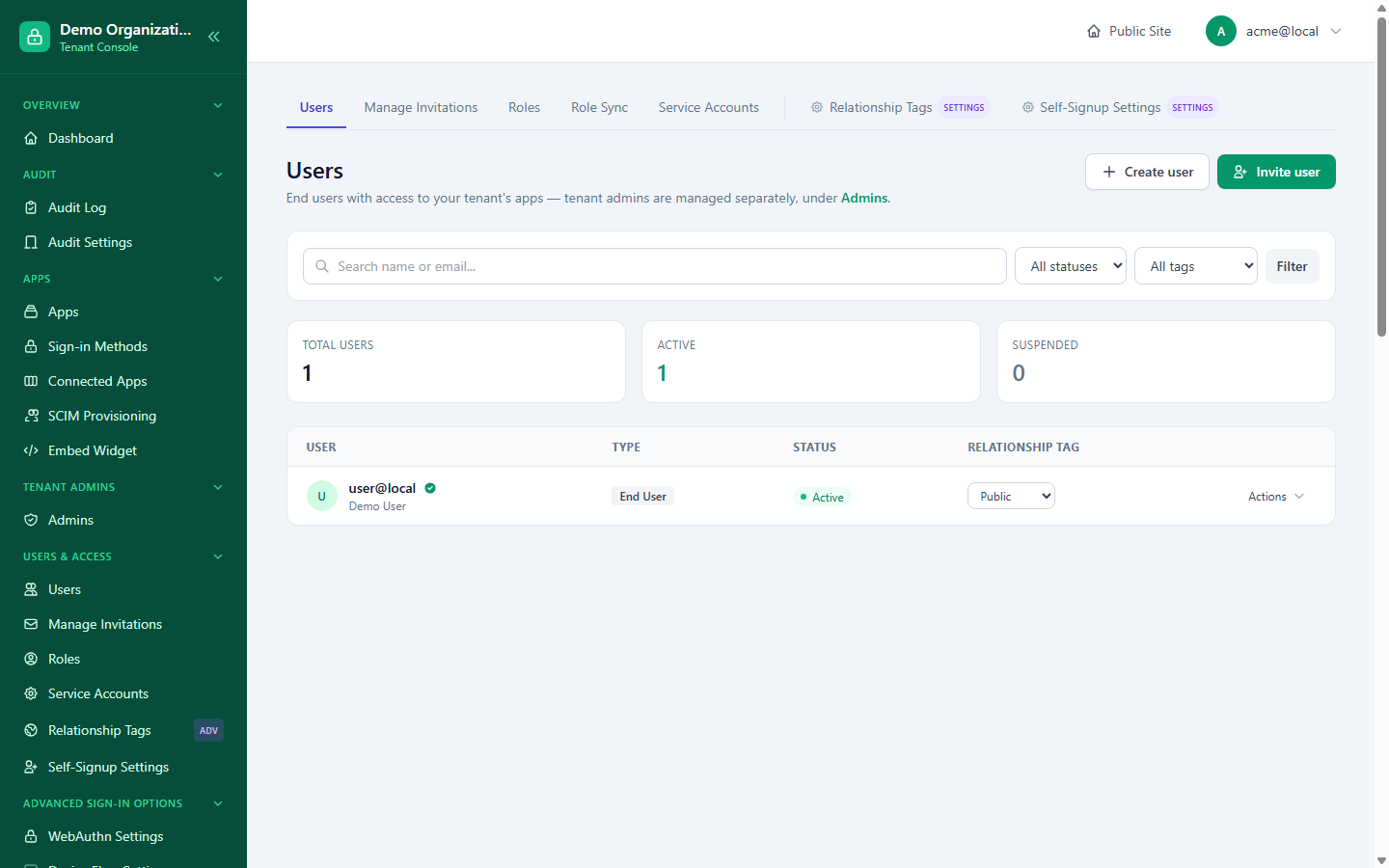Collapse the Users & Access sidebar section

(218, 556)
